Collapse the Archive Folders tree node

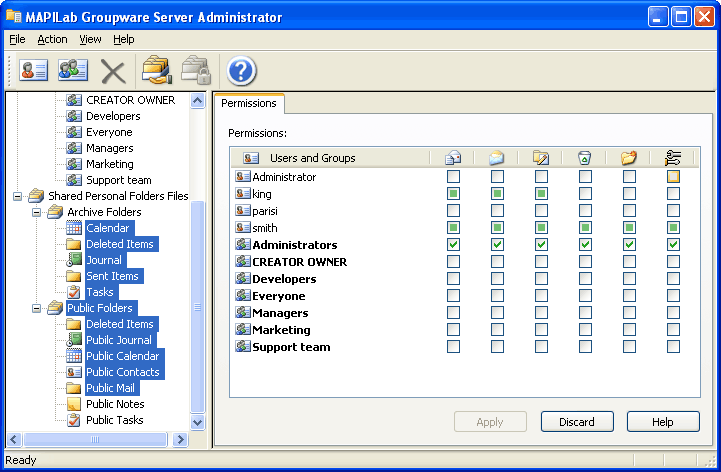pyautogui.click(x=36, y=213)
